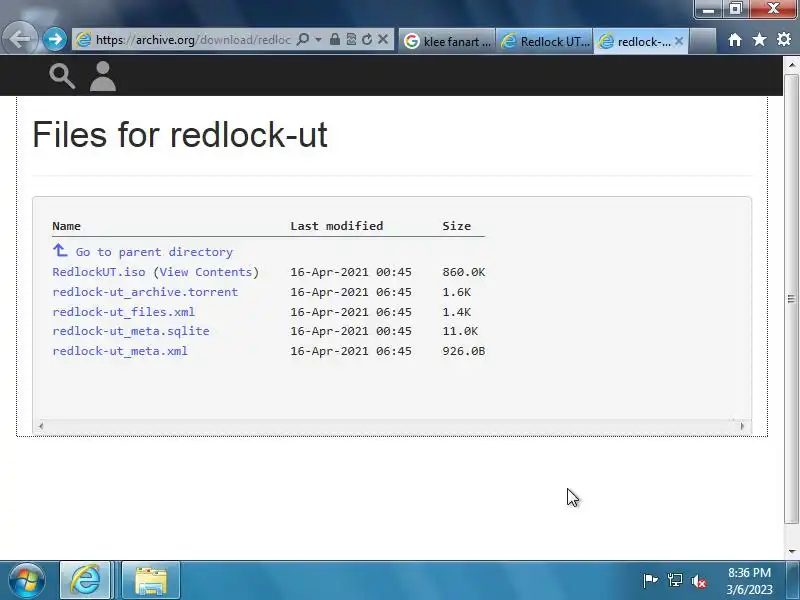Open redlock-ut_meta.xml link

point(120,351)
